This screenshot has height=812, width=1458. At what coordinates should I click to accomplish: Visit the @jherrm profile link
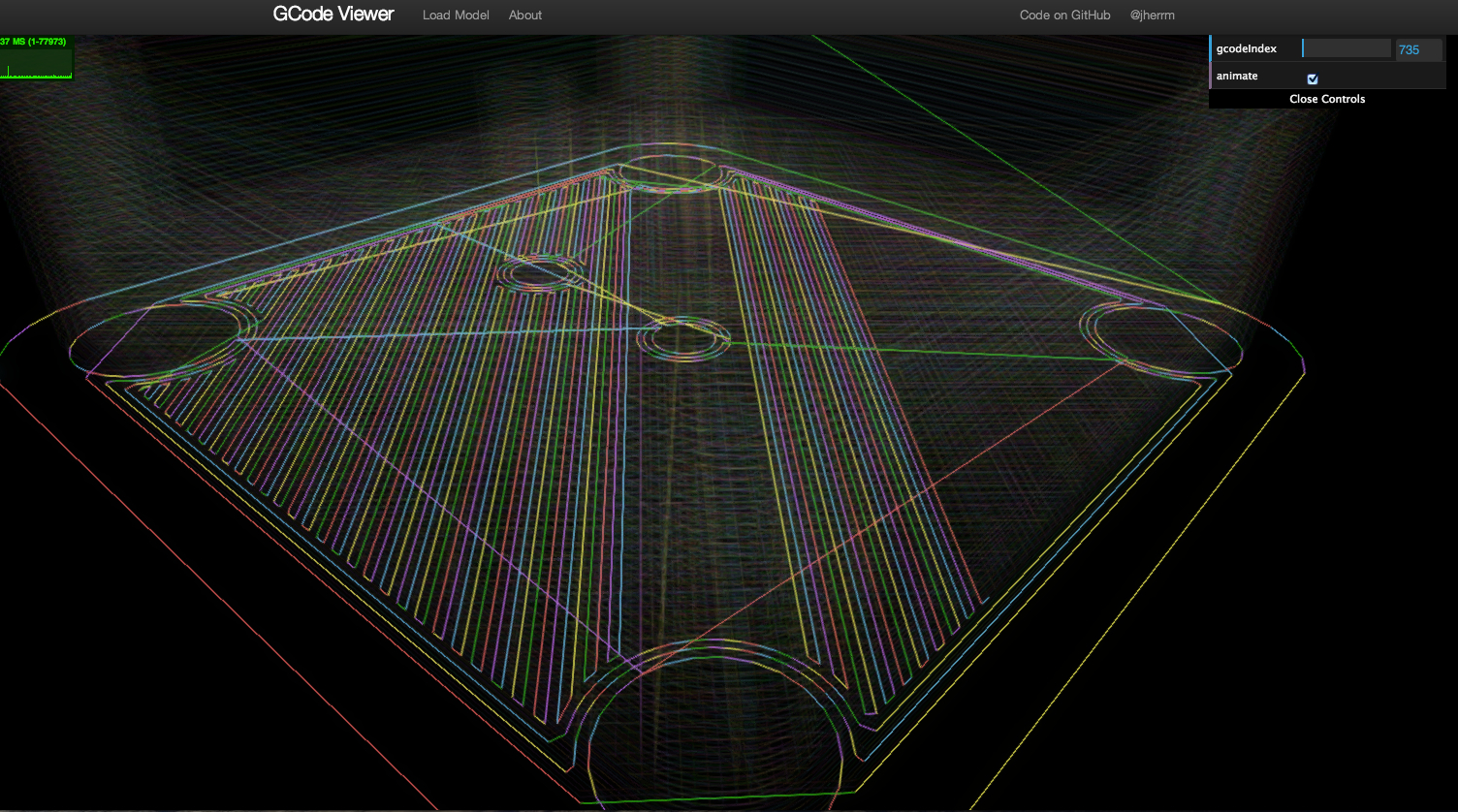(1152, 16)
